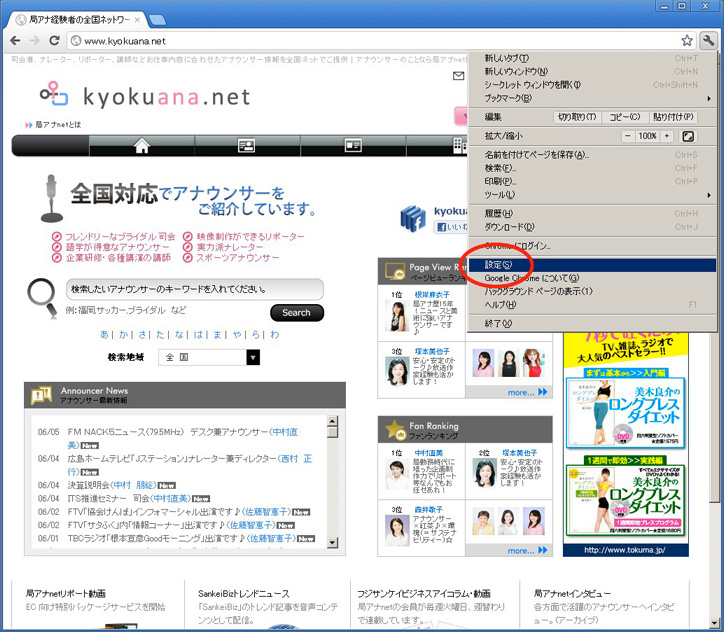Open the 検索地域 全国 dropdown
The image size is (724, 632).
209,357
